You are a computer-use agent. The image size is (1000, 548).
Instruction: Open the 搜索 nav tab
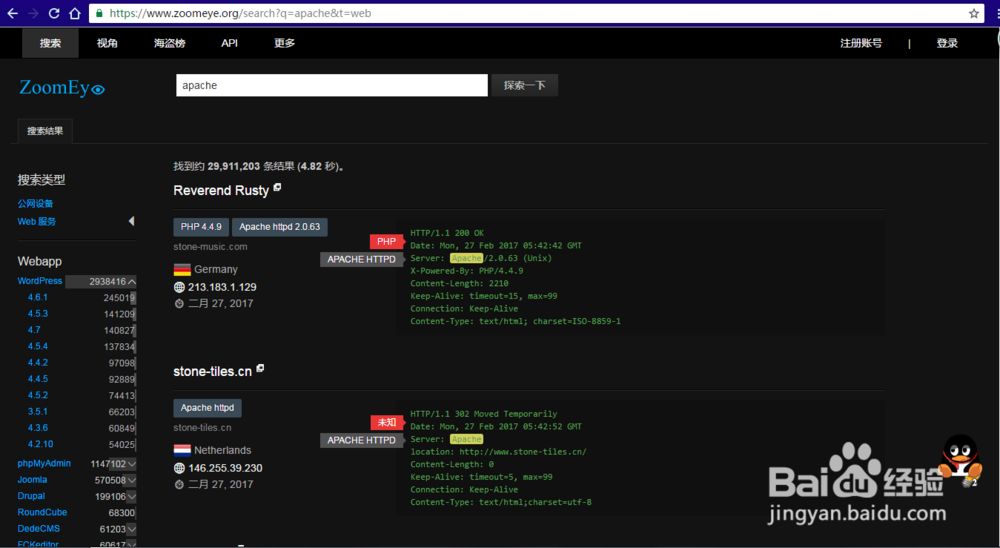click(x=50, y=43)
